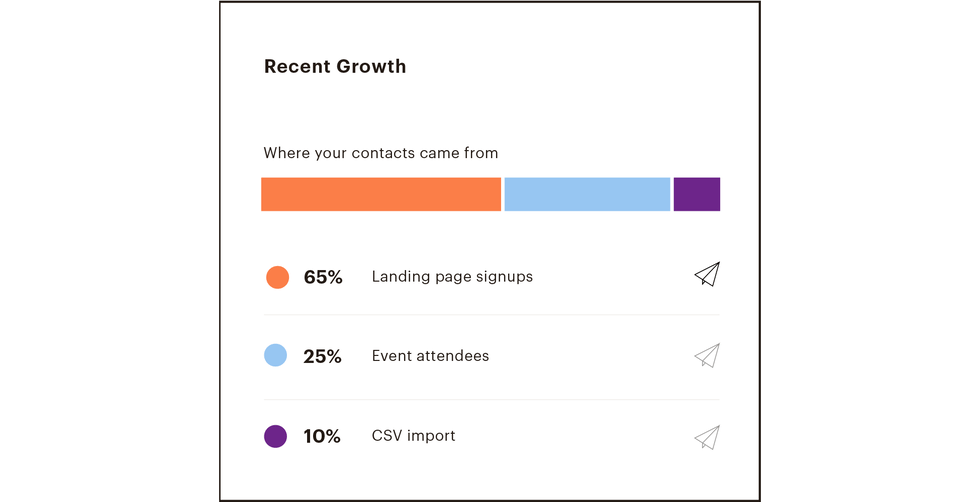Select the Event attendees label
The width and height of the screenshot is (980, 502).
point(430,356)
